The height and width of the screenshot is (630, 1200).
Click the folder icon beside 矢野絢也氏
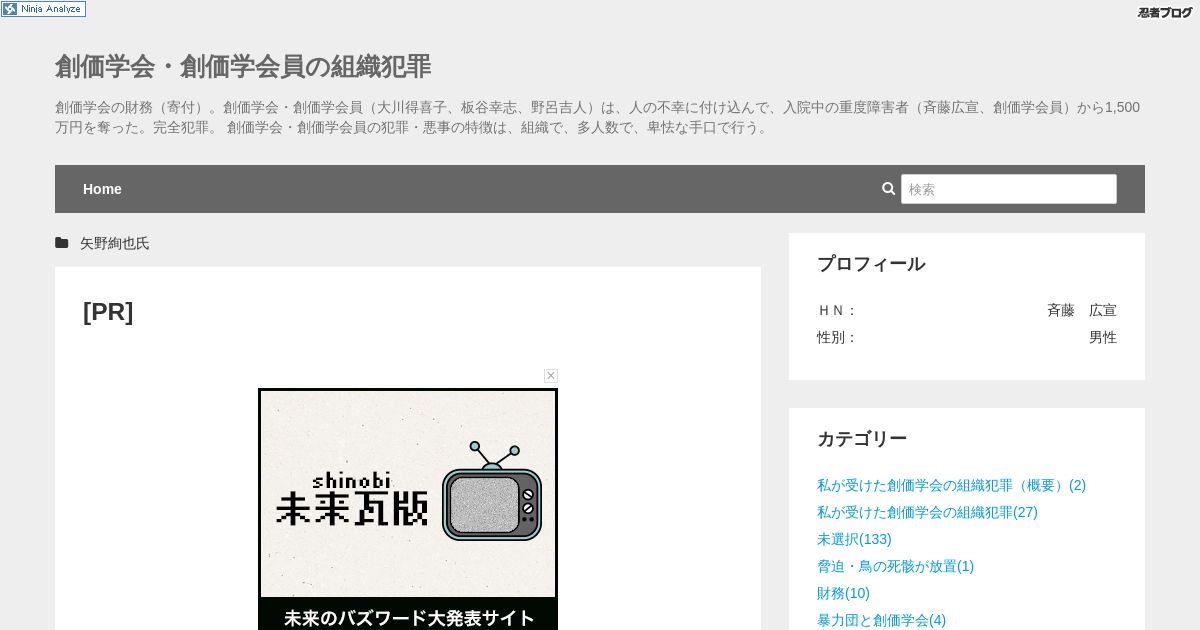tap(62, 243)
